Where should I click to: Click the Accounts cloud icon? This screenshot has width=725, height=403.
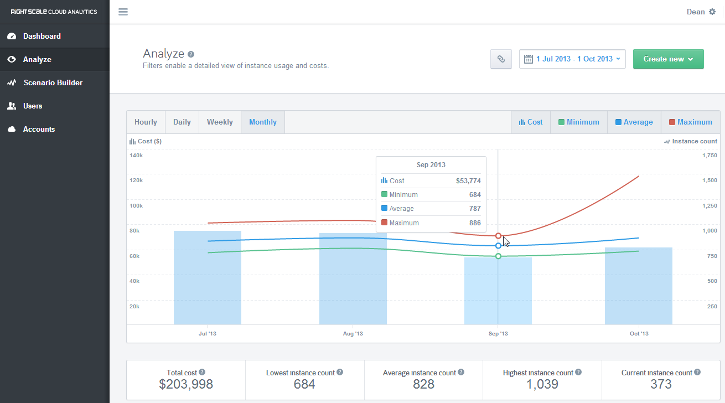(x=12, y=129)
